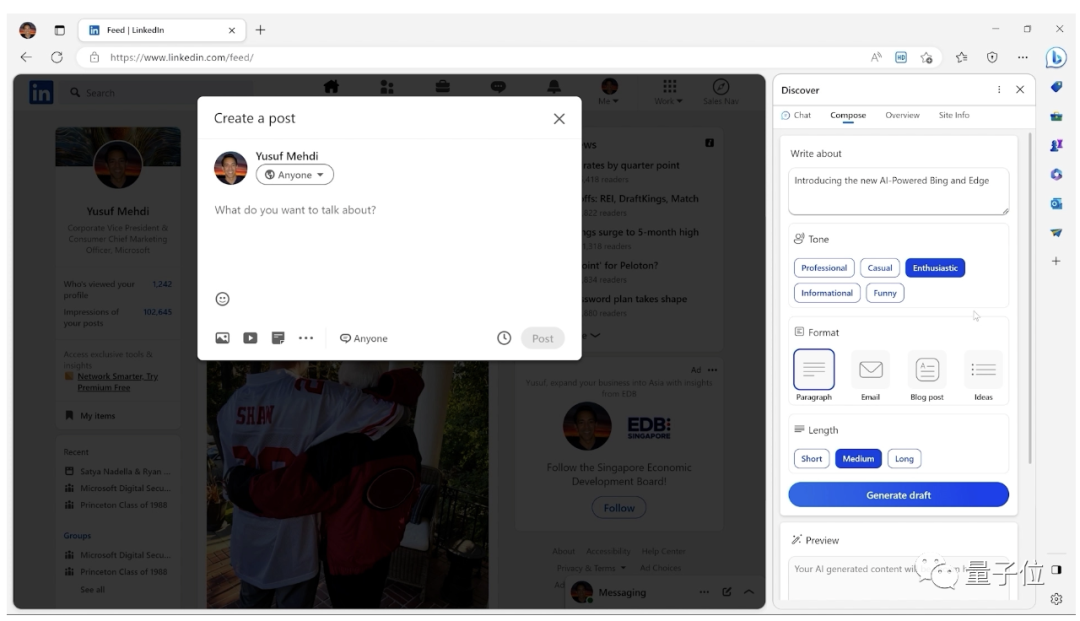
Task: Open LinkedIn home icon
Action: (331, 87)
